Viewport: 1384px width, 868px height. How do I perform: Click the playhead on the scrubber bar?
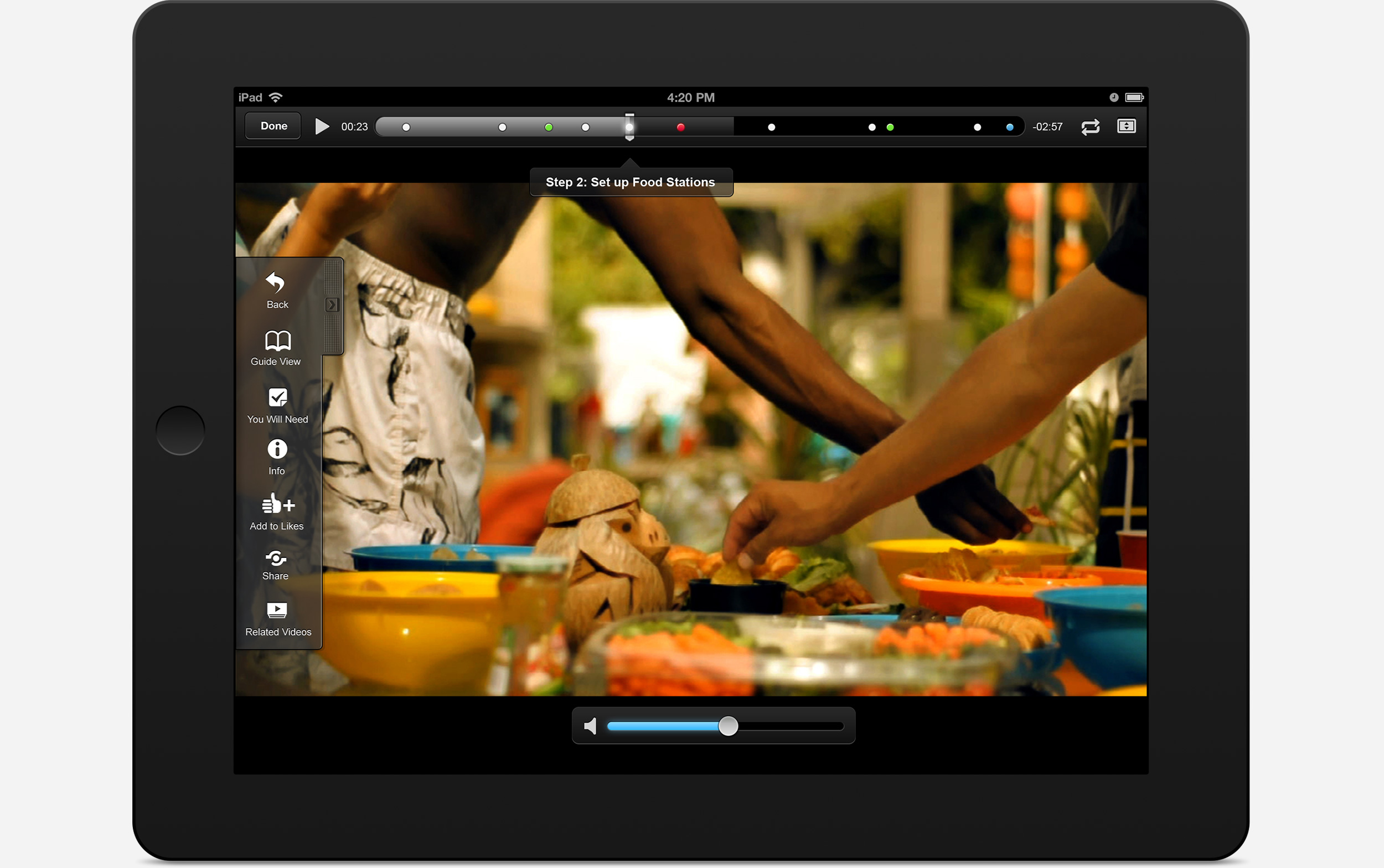[629, 126]
